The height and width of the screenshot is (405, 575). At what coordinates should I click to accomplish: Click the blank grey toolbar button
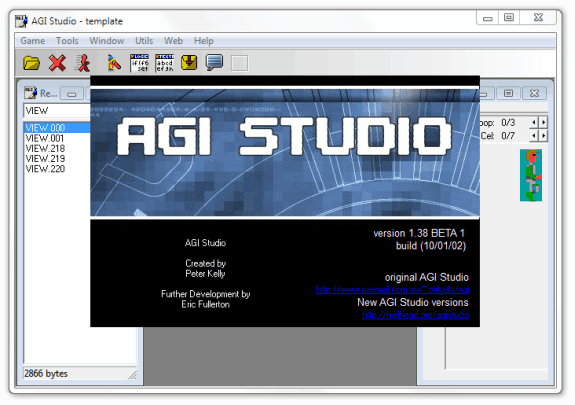pos(239,63)
